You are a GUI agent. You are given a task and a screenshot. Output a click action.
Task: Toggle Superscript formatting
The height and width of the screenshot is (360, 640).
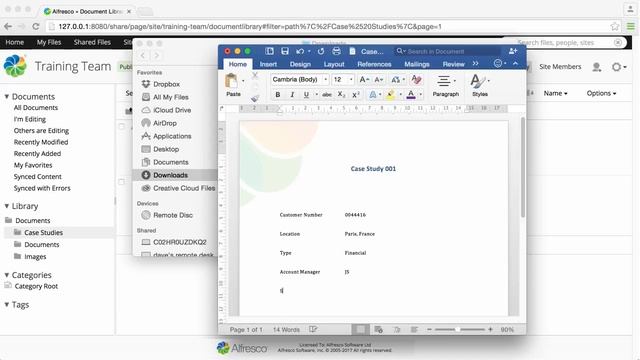point(356,95)
